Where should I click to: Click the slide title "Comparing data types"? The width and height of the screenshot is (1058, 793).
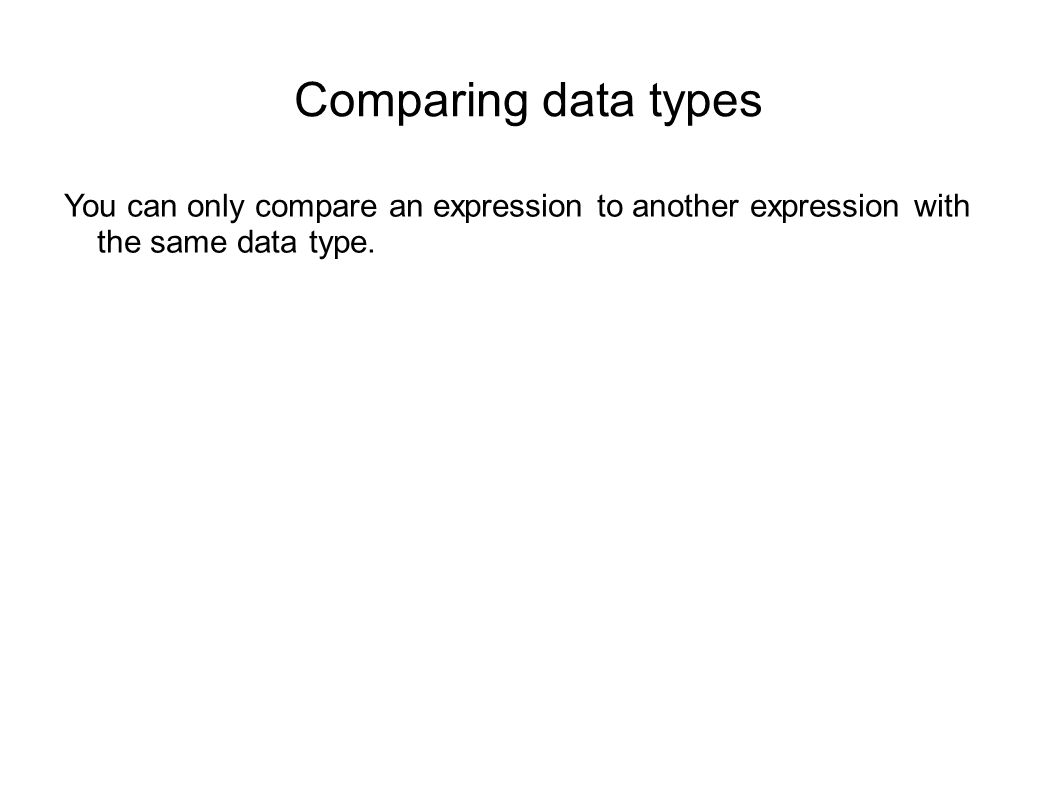tap(528, 101)
